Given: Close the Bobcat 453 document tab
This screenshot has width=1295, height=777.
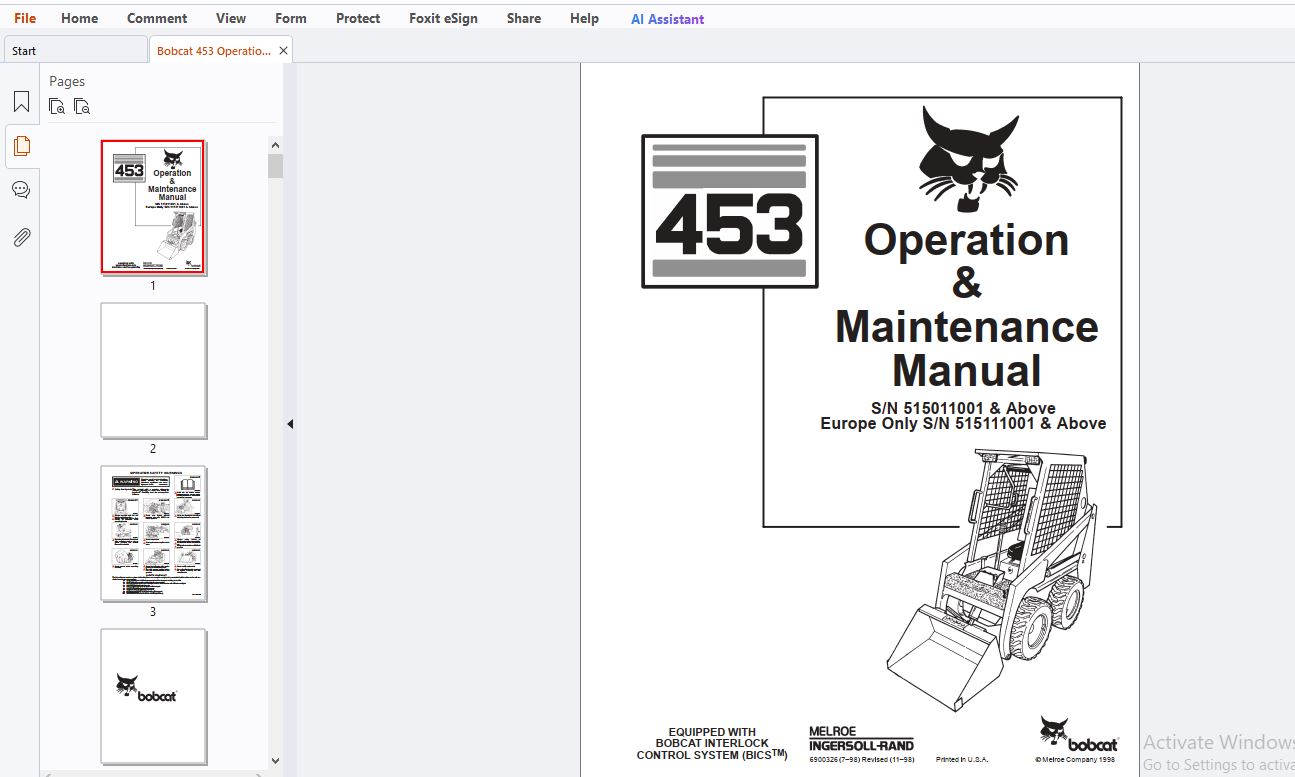Looking at the screenshot, I should tap(283, 50).
